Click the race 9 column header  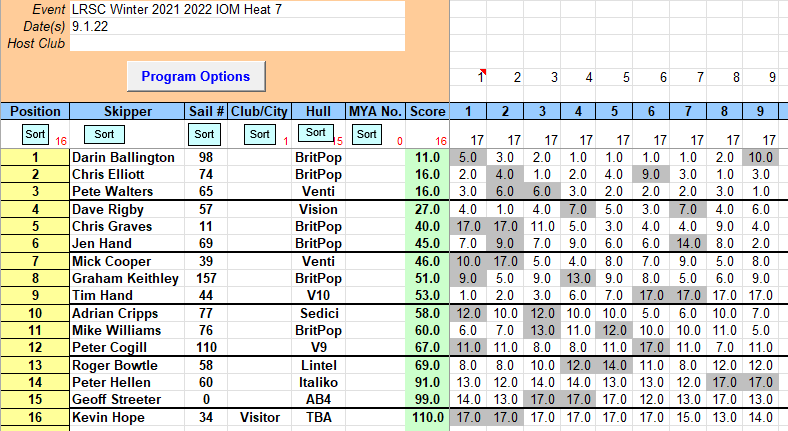tap(769, 111)
